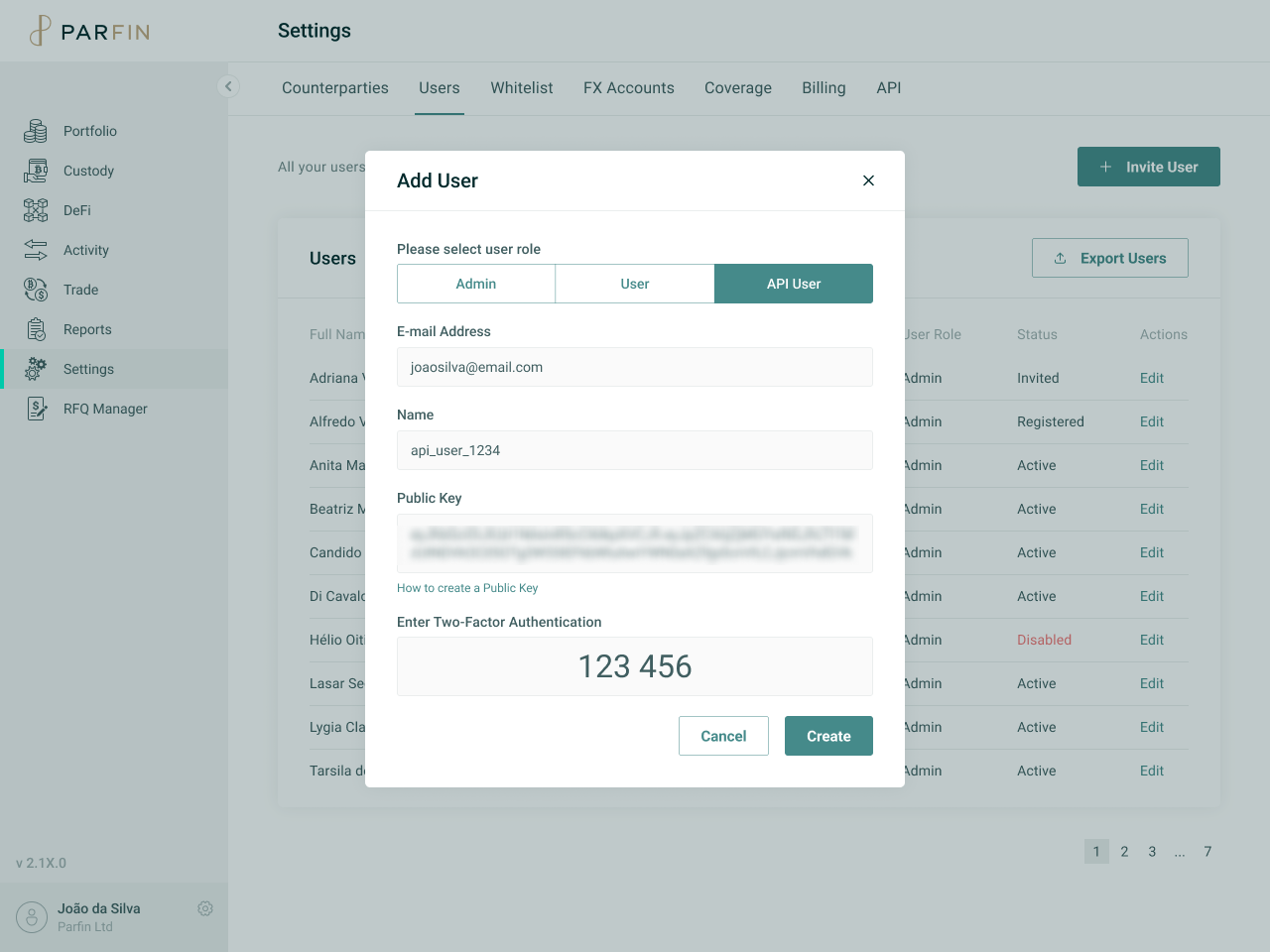The width and height of the screenshot is (1270, 952).
Task: Open the RFQ Manager
Action: pos(103,409)
